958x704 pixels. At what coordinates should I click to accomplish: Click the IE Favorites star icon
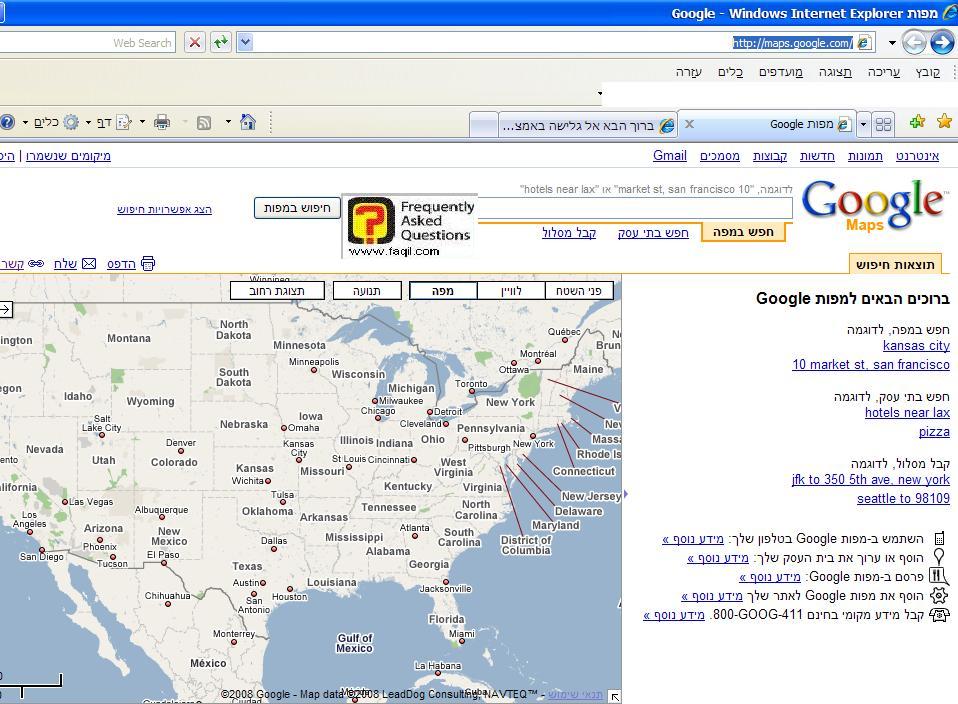(942, 122)
